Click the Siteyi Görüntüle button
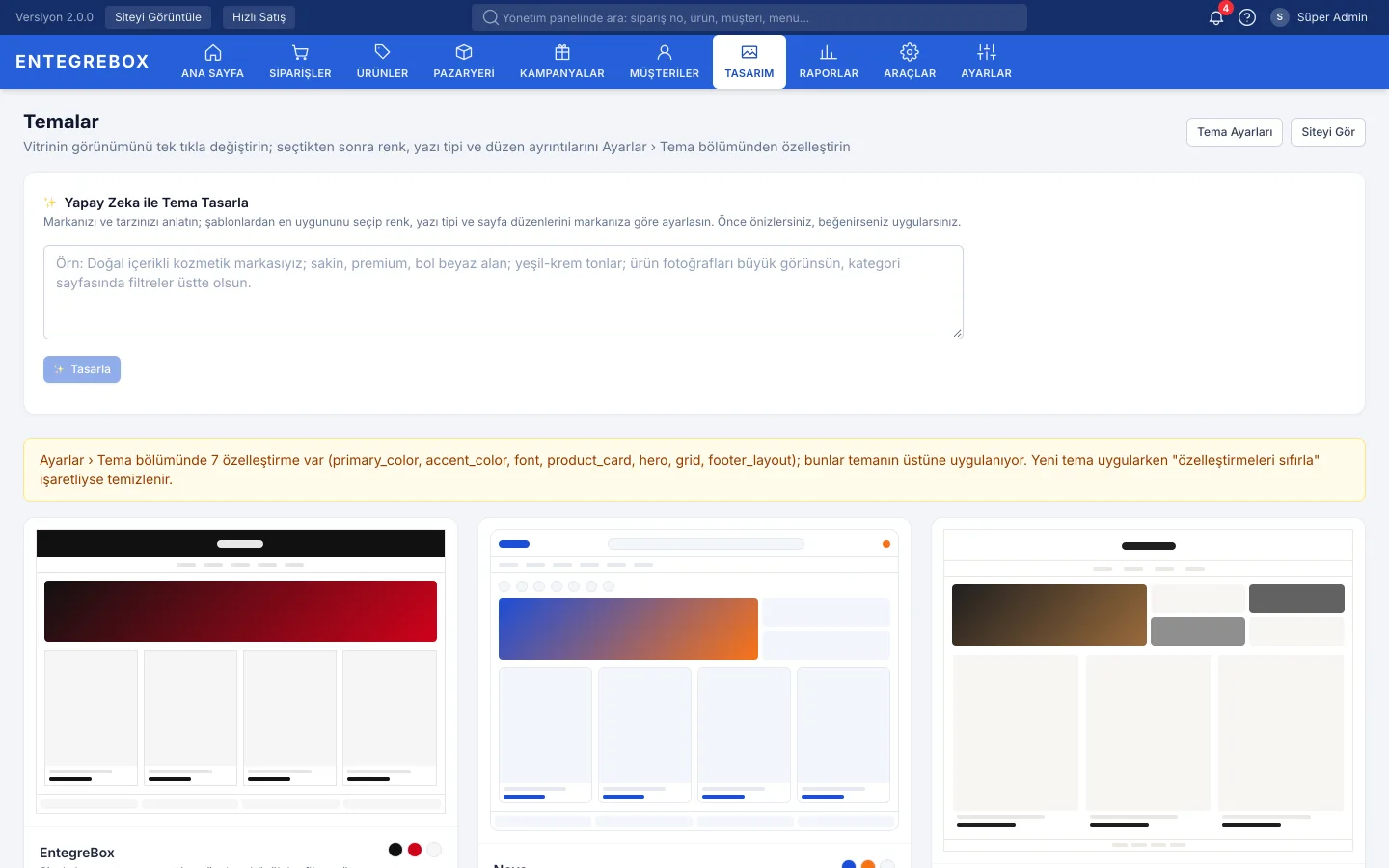Viewport: 1389px width, 868px height. [x=158, y=17]
